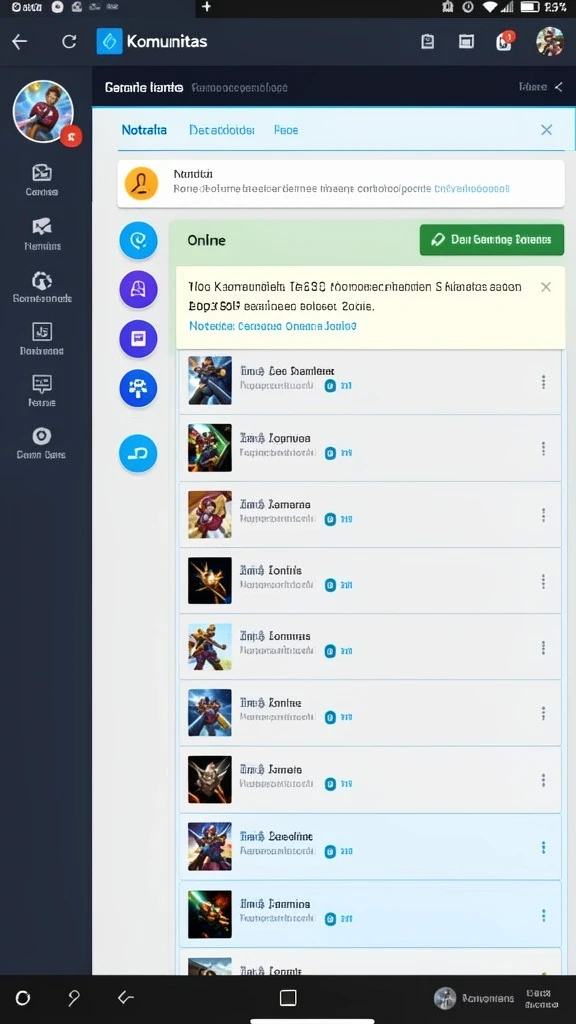
Task: Open the globe icon in the sidebar
Action: point(42,280)
